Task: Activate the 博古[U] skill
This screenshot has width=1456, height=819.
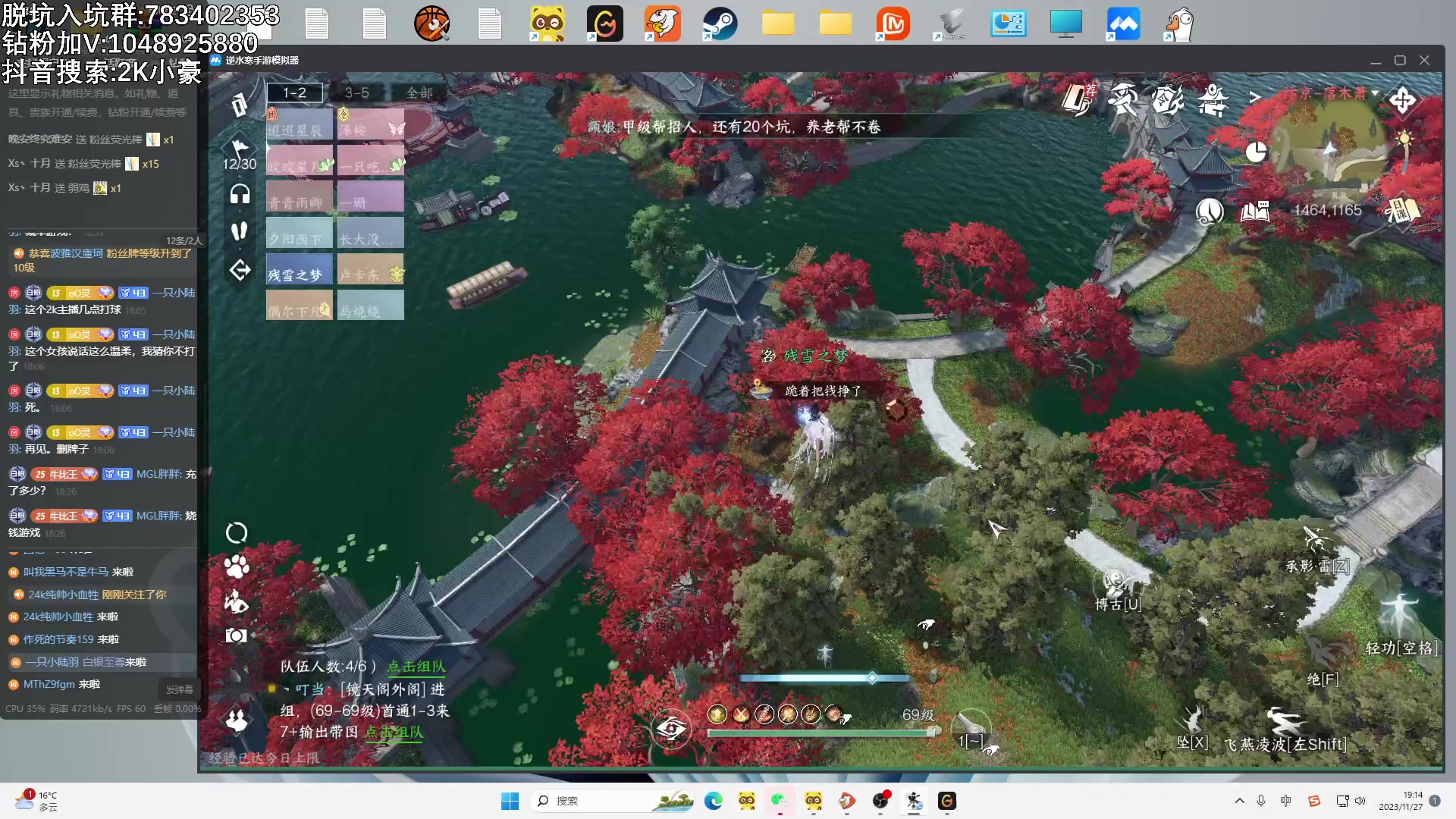Action: tap(1117, 590)
